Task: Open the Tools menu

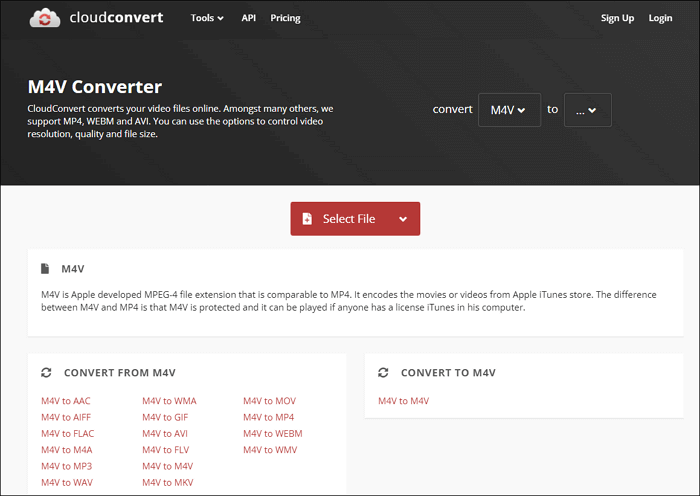Action: click(207, 18)
